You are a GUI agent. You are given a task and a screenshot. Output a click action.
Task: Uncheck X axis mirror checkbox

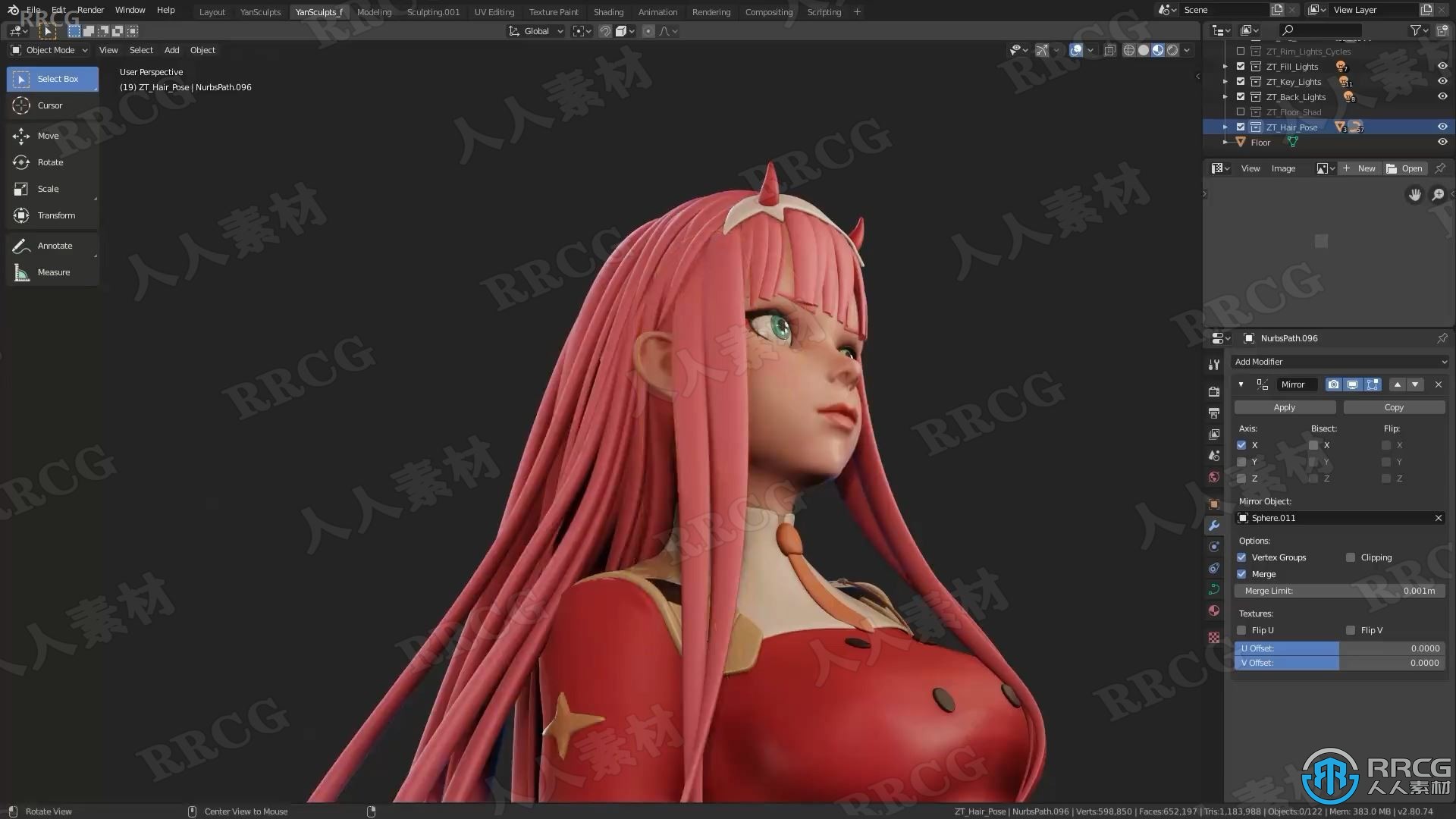[1241, 445]
